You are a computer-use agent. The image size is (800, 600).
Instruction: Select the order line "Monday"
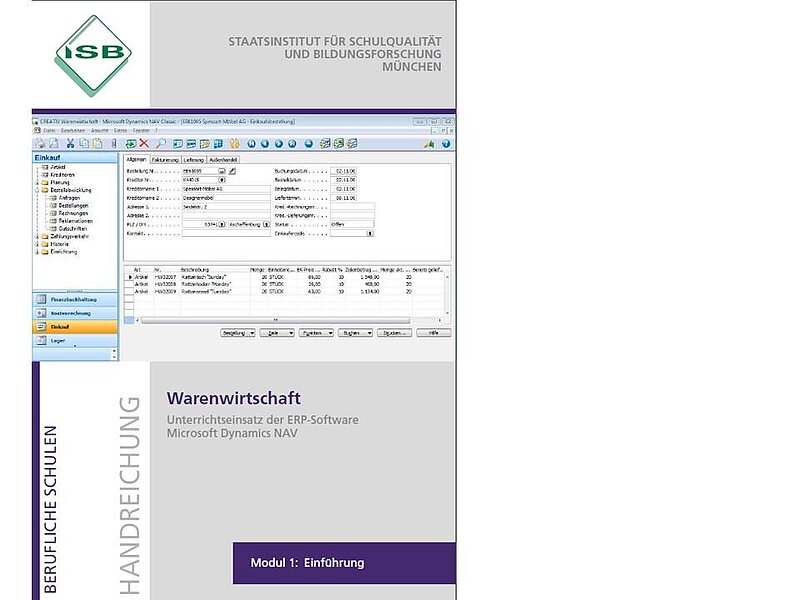286,284
